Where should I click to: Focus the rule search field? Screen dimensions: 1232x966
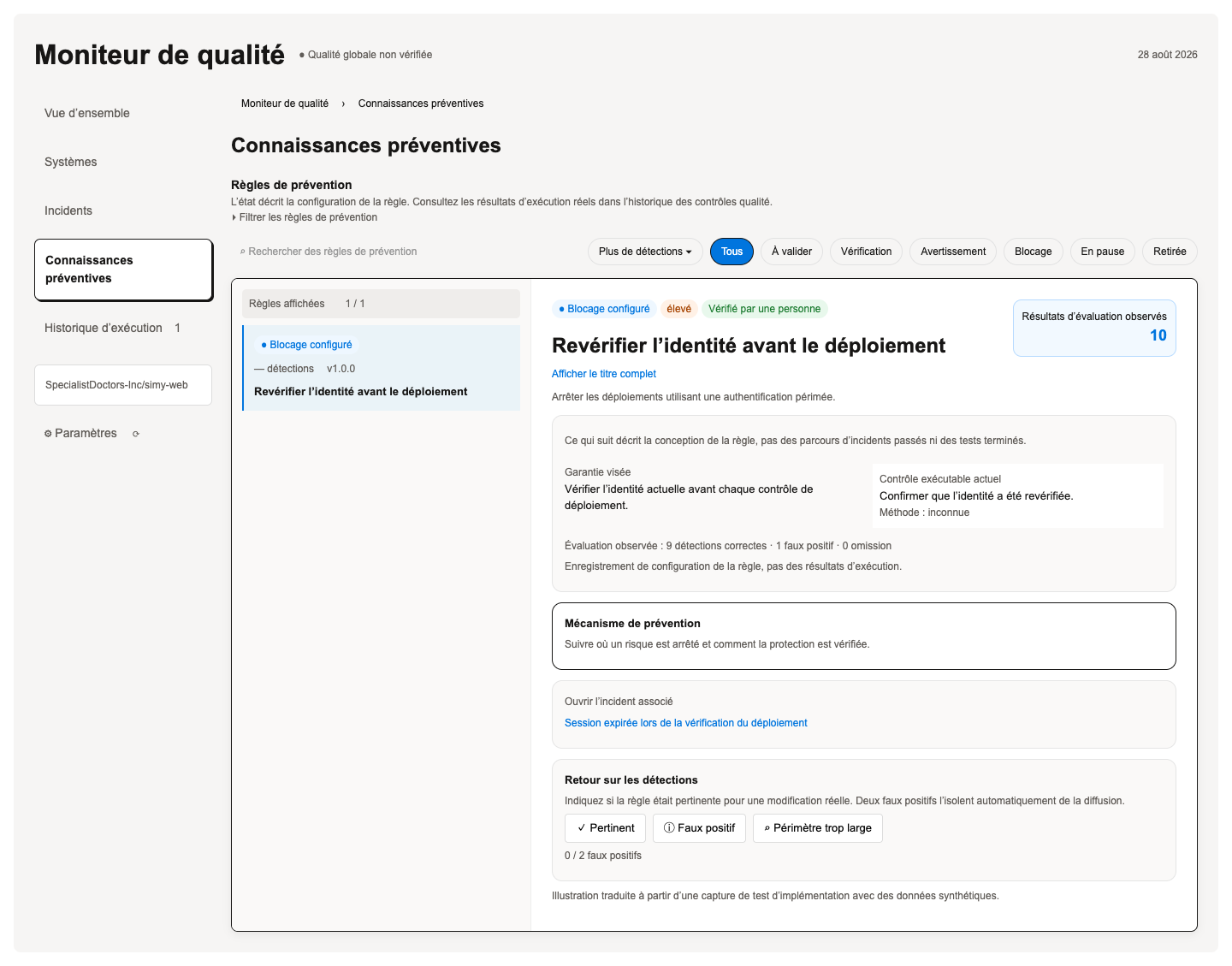click(402, 252)
